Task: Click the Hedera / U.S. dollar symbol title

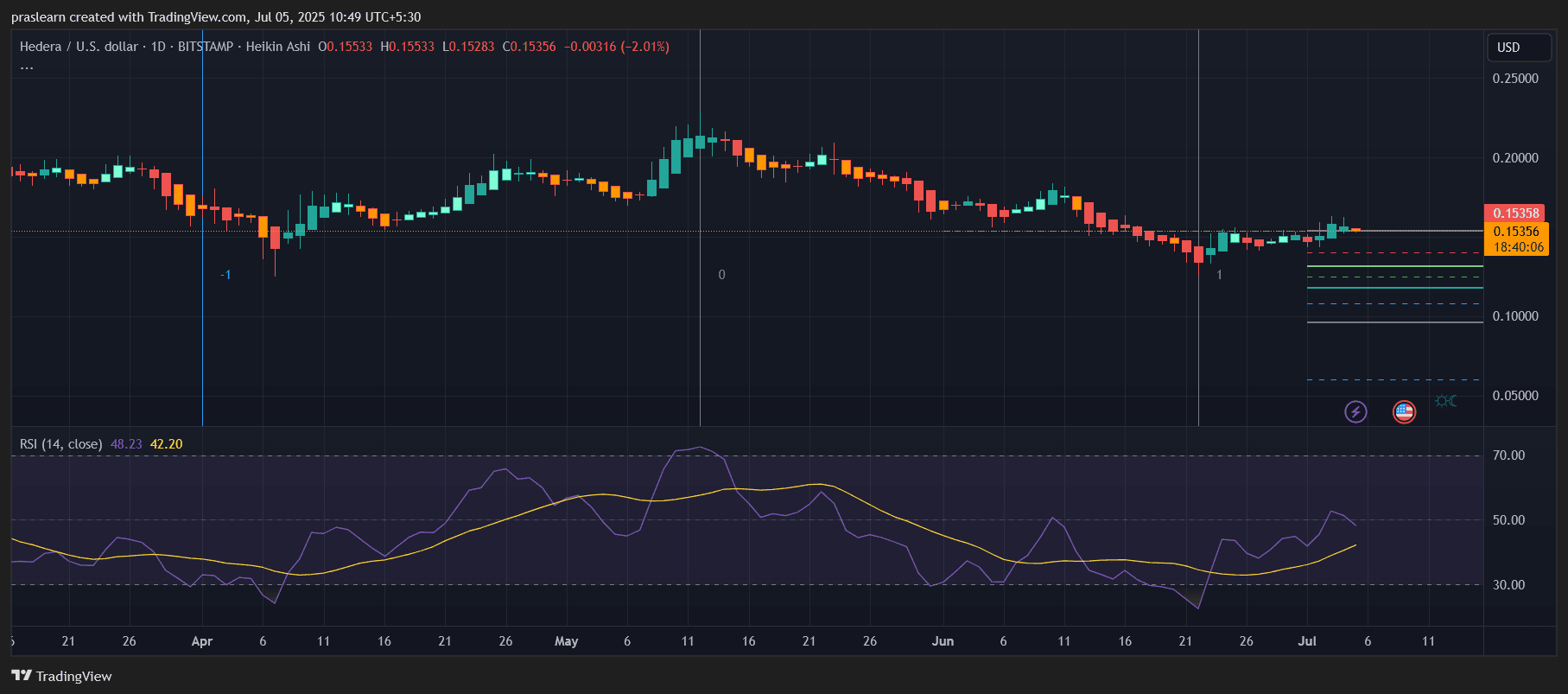Action: point(79,47)
